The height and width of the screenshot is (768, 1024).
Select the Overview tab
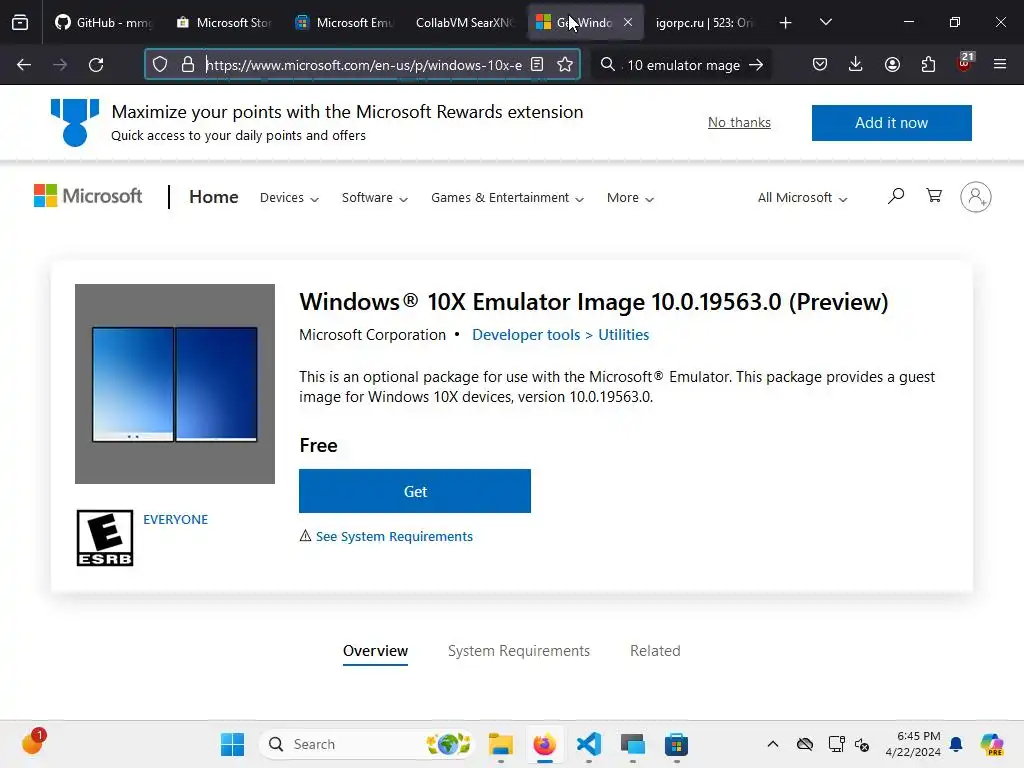pos(376,651)
